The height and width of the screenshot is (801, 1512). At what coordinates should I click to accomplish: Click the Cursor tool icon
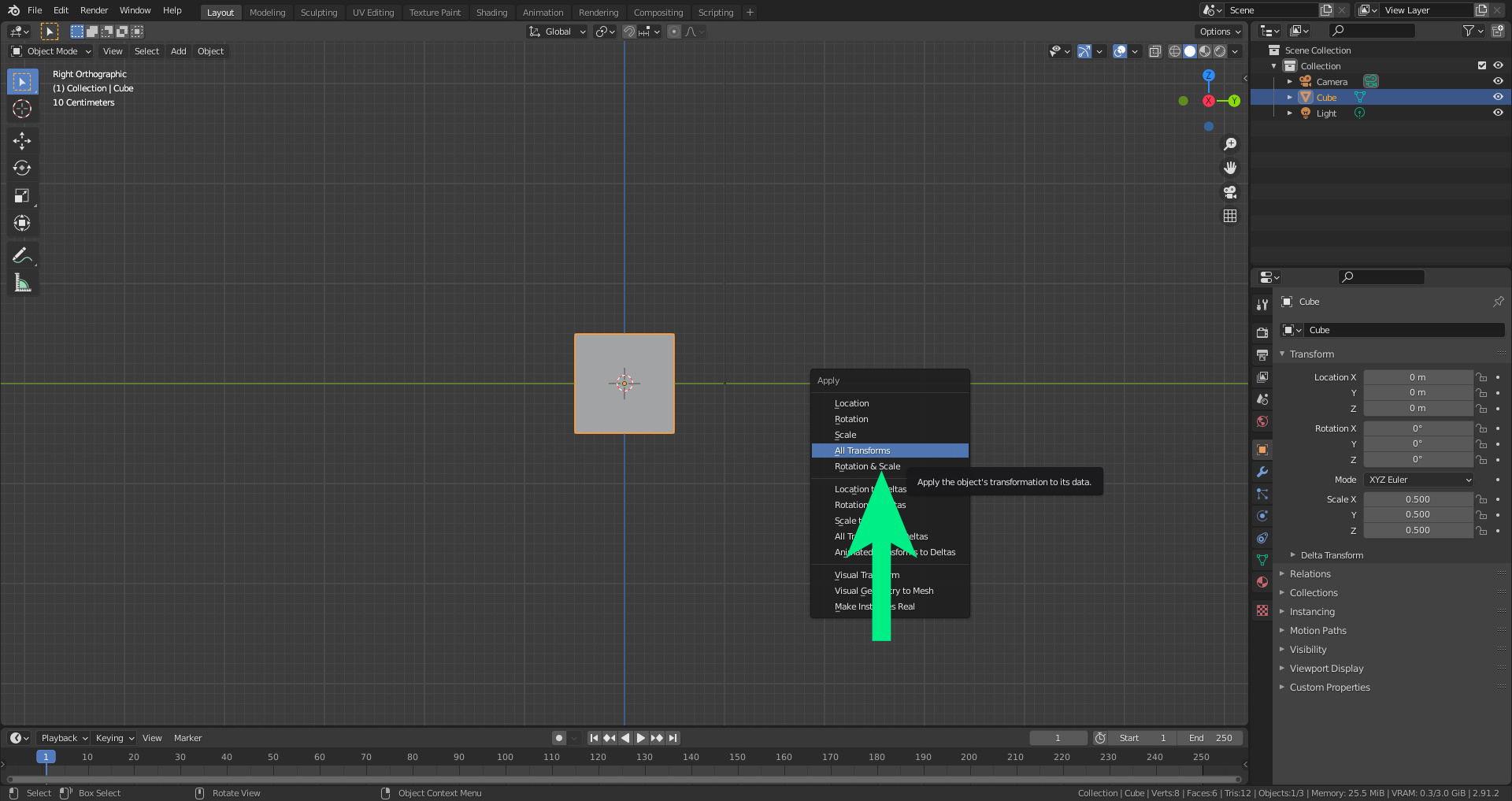pyautogui.click(x=22, y=109)
